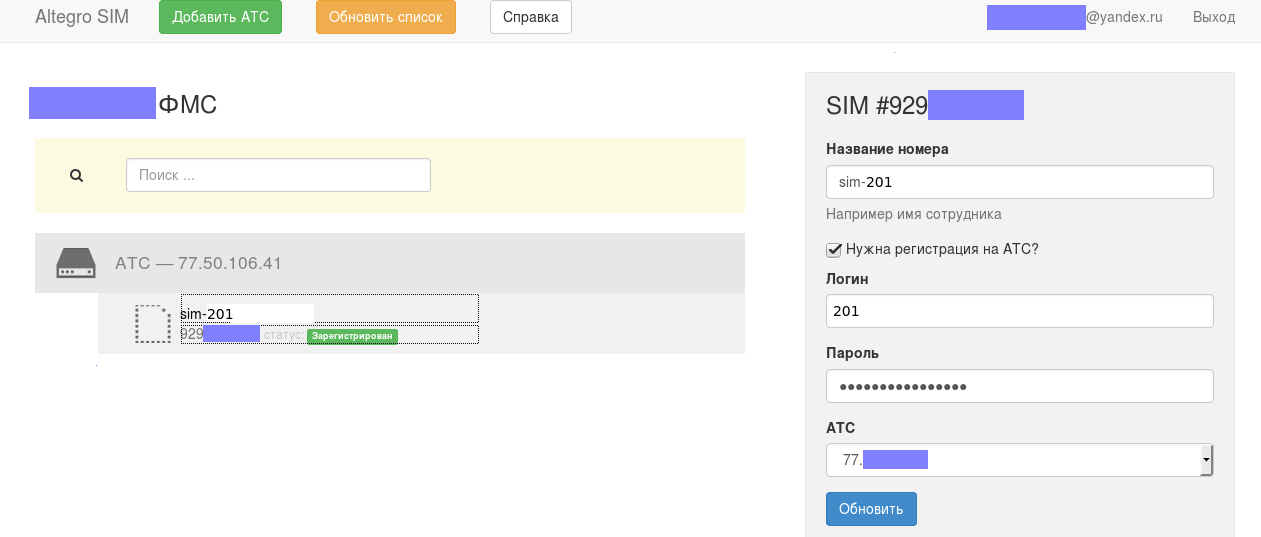Click the Поиск search field
Screen dimensions: 1261x537
point(278,175)
